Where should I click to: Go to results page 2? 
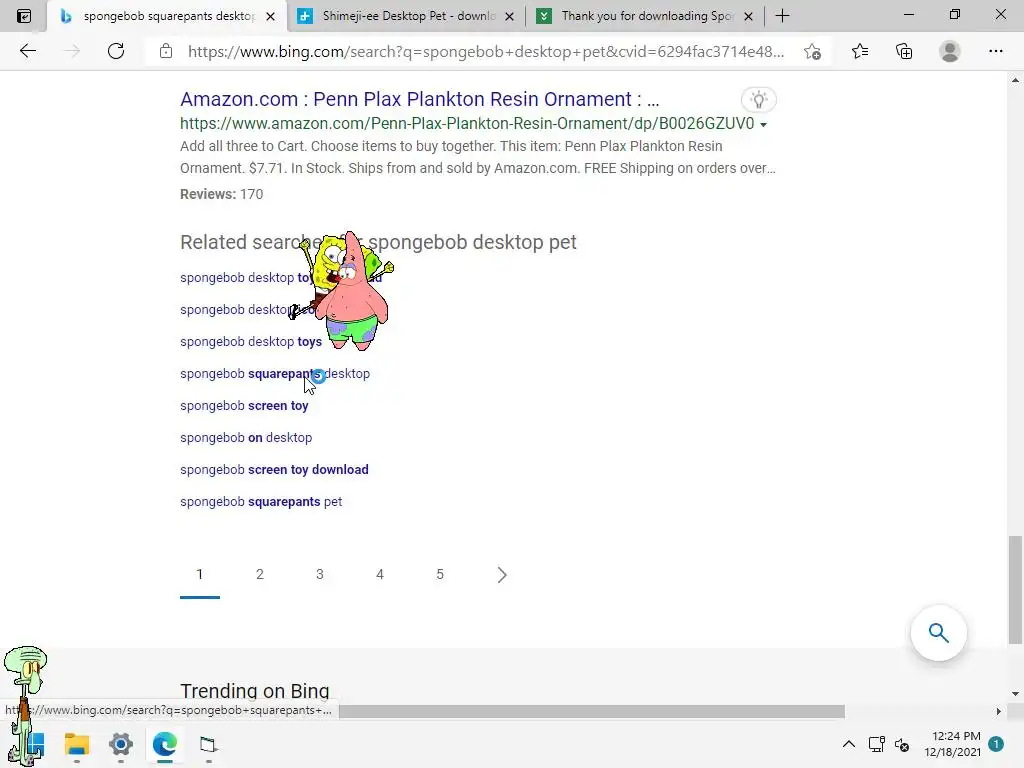tap(260, 574)
